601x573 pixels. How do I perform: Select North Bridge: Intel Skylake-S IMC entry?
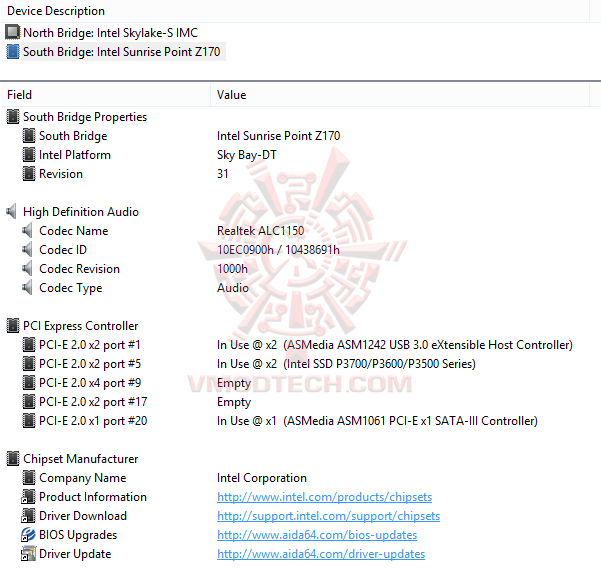pyautogui.click(x=110, y=33)
